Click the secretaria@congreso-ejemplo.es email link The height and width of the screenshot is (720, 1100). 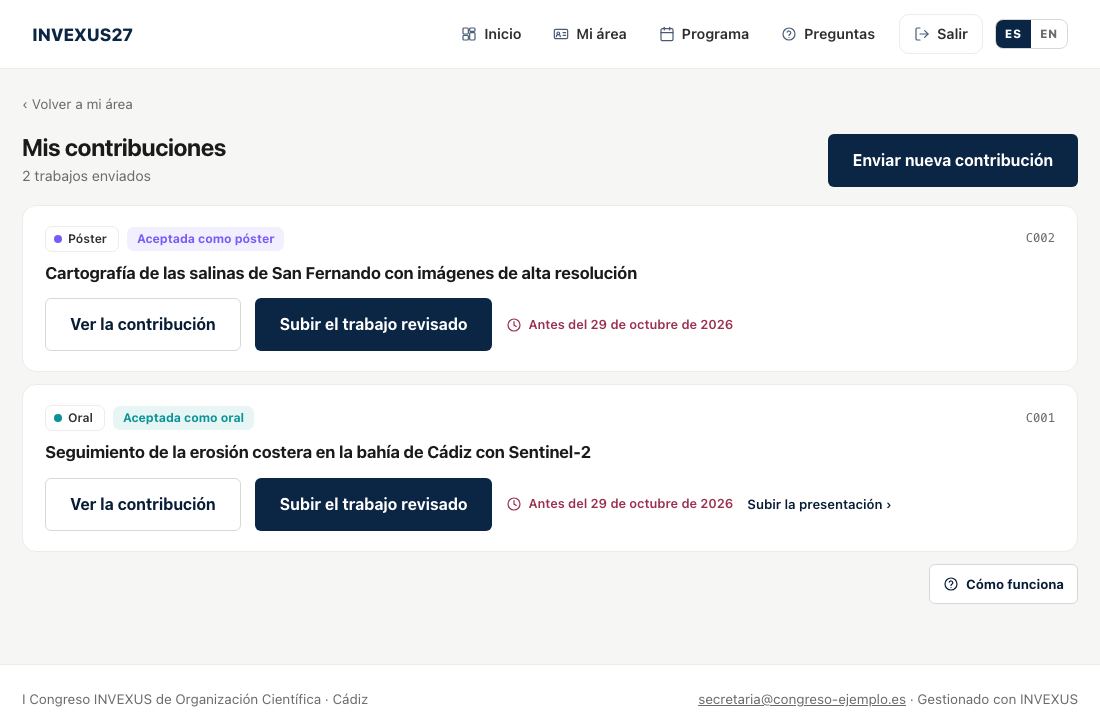[801, 699]
